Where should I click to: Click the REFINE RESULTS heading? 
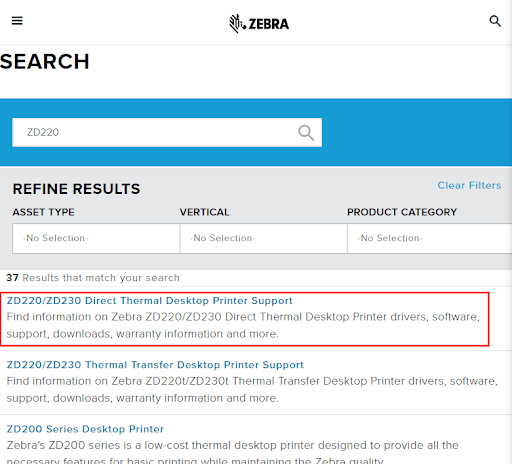[76, 189]
